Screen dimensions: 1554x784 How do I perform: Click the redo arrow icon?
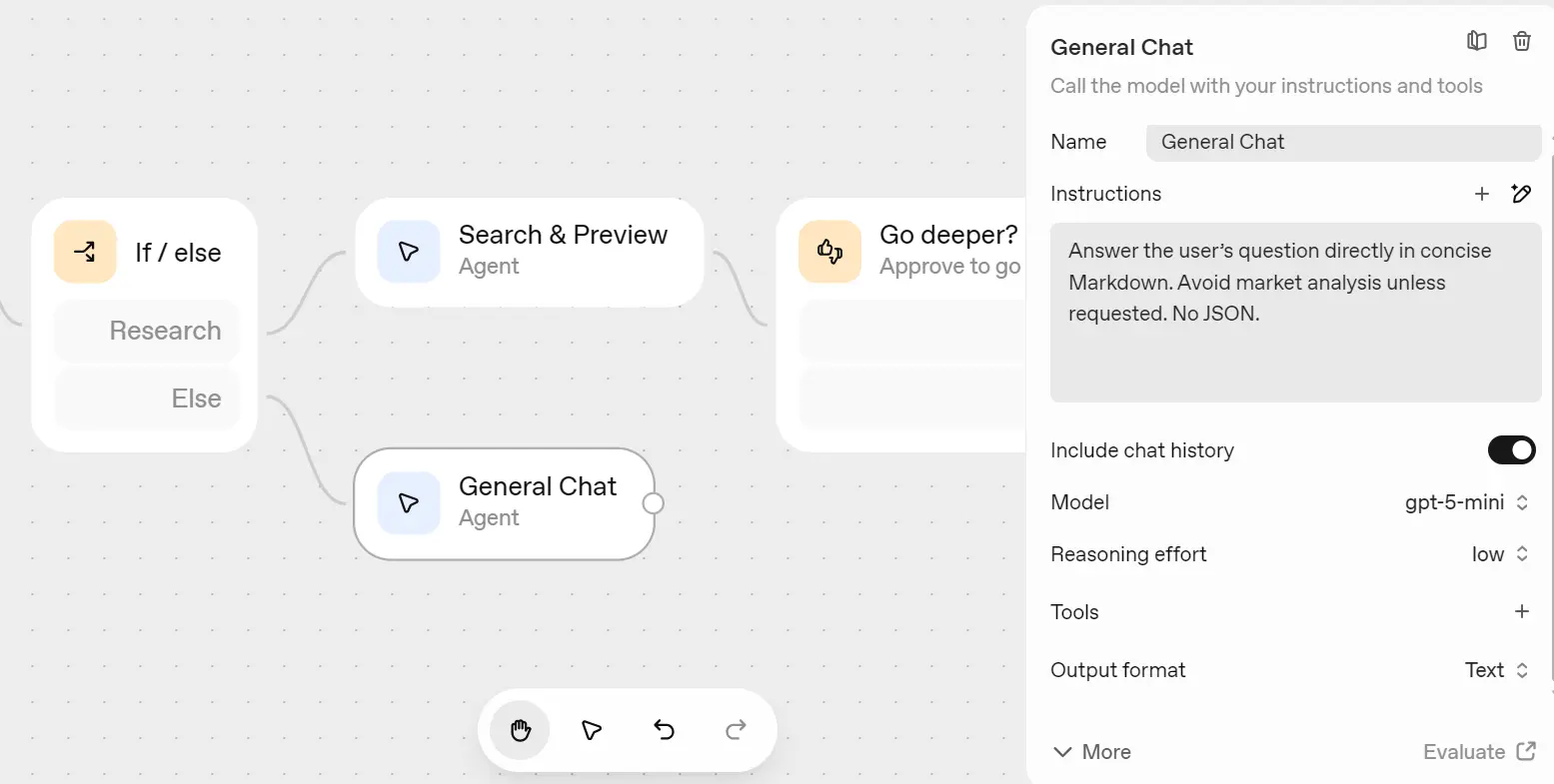[x=736, y=730]
